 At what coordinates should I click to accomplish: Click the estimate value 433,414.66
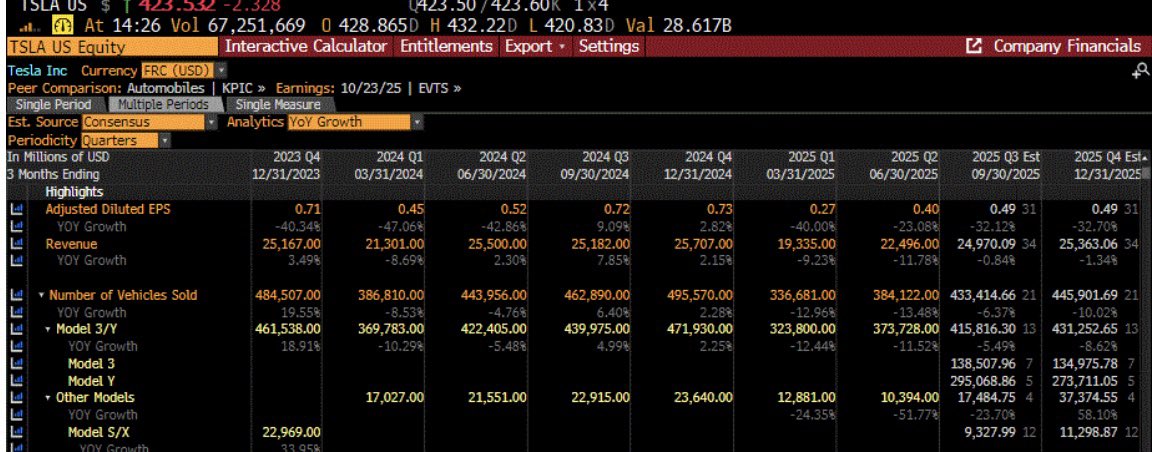pos(983,295)
